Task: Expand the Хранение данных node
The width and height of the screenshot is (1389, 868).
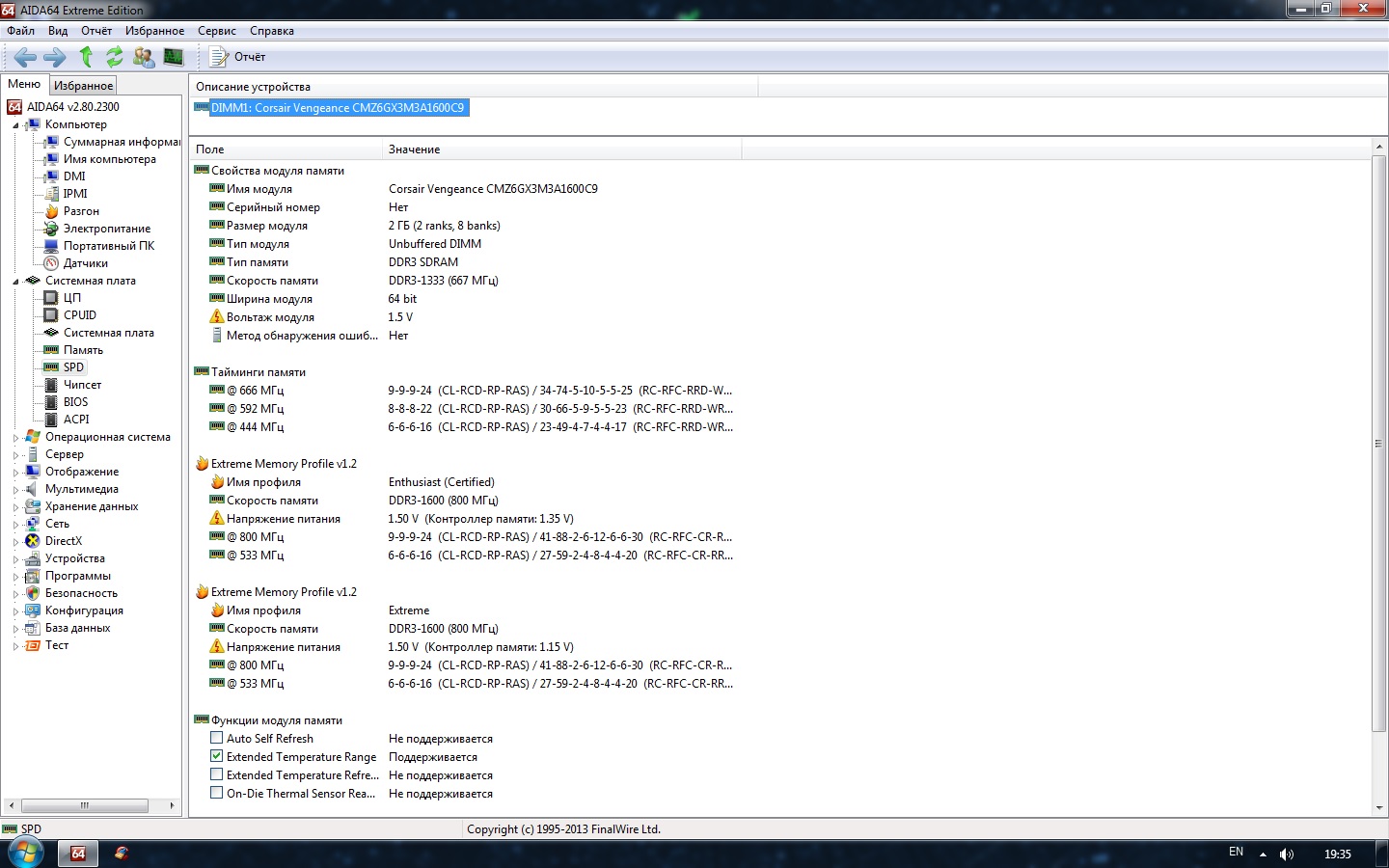Action: click(15, 507)
